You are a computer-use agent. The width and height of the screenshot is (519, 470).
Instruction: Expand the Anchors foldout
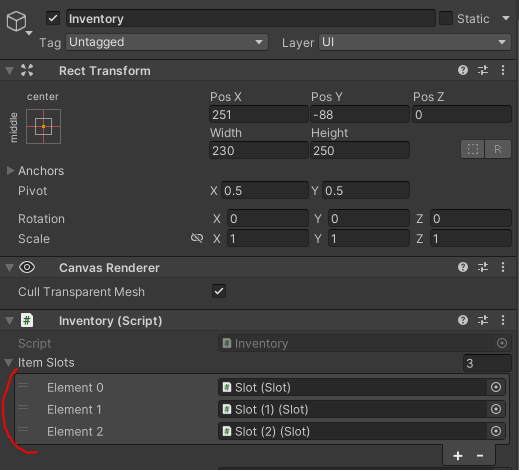coord(10,171)
